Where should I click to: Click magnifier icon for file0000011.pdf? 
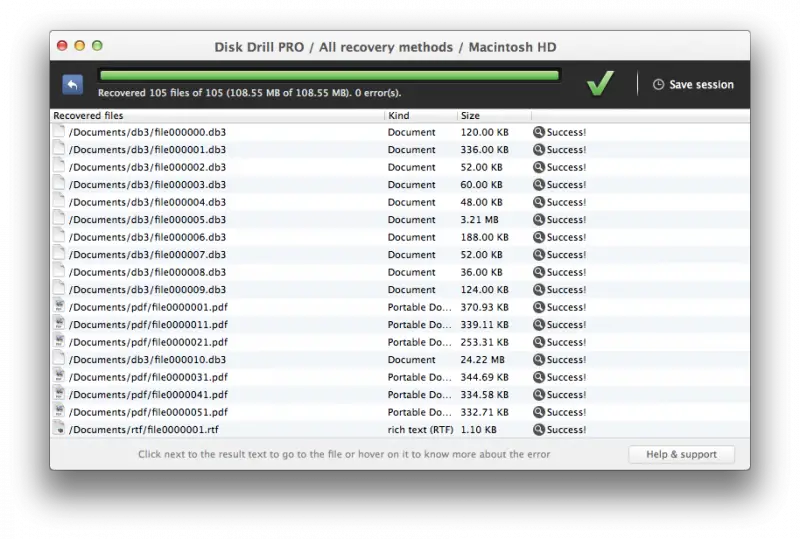[538, 325]
